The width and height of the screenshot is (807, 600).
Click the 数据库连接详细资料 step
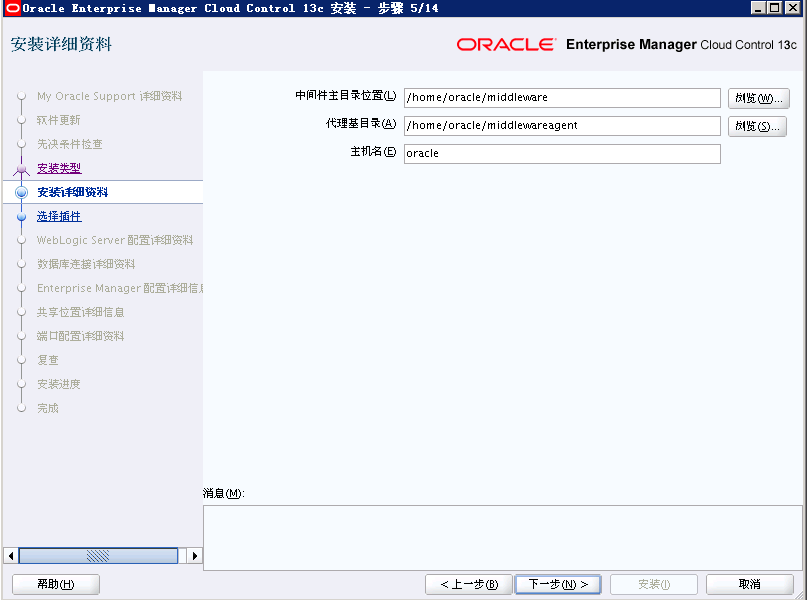86,264
